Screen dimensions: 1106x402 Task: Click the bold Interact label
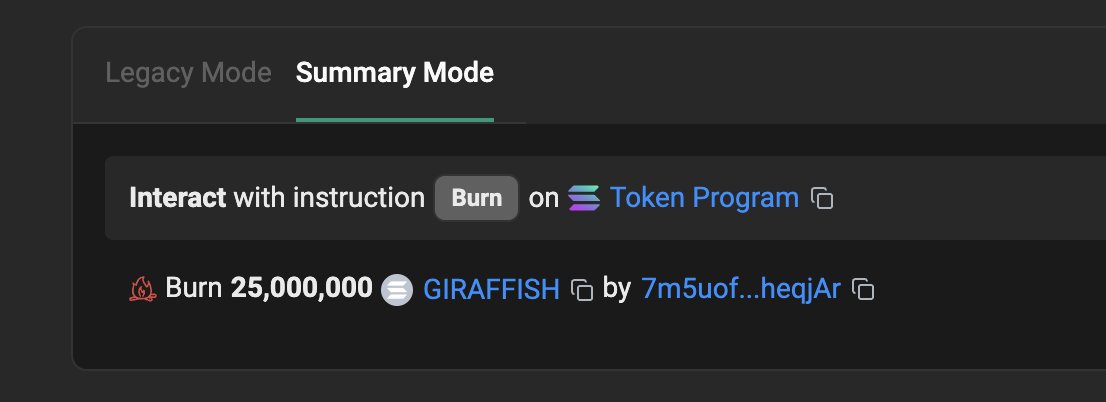[178, 197]
